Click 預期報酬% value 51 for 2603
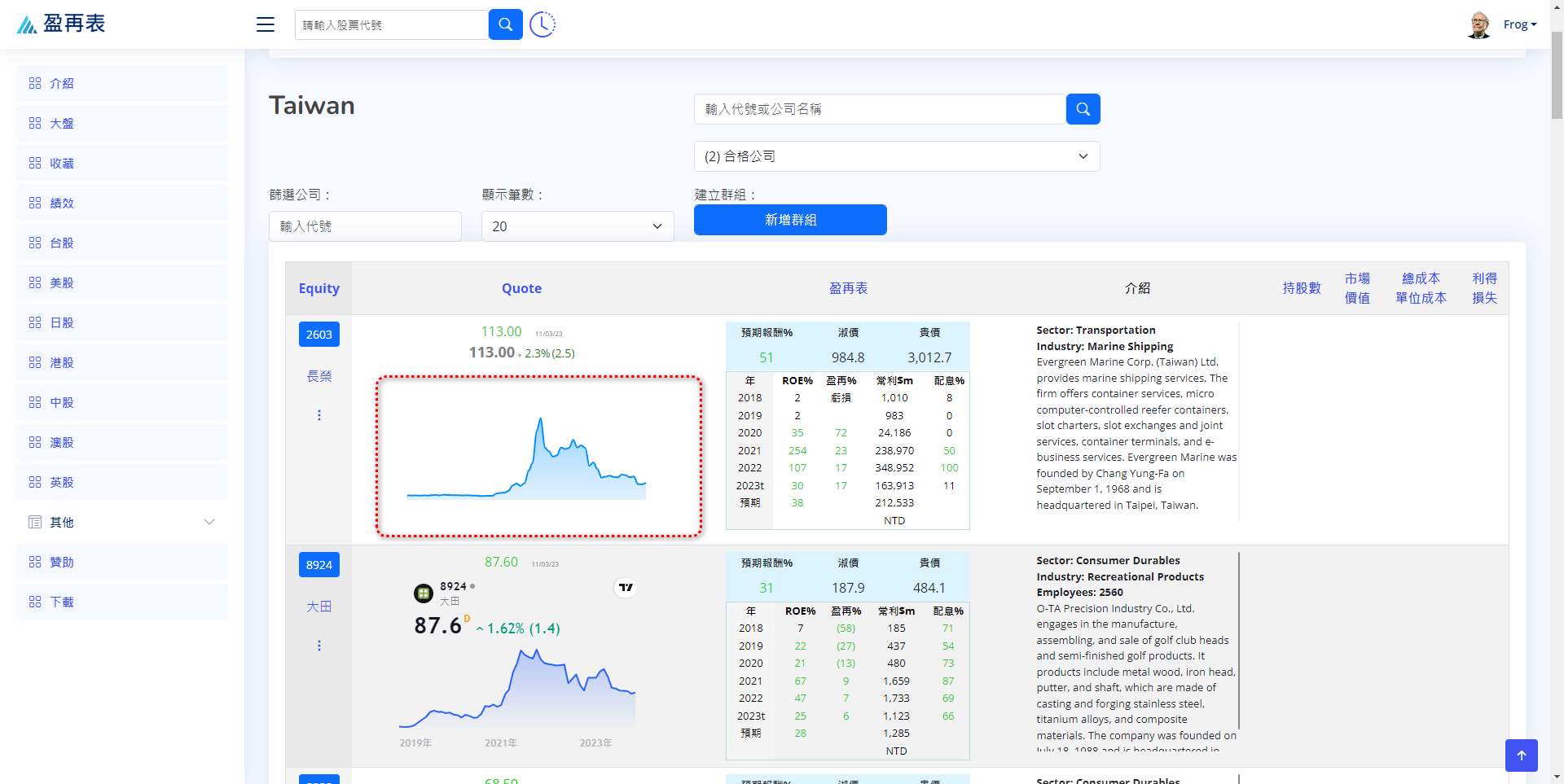 click(767, 357)
